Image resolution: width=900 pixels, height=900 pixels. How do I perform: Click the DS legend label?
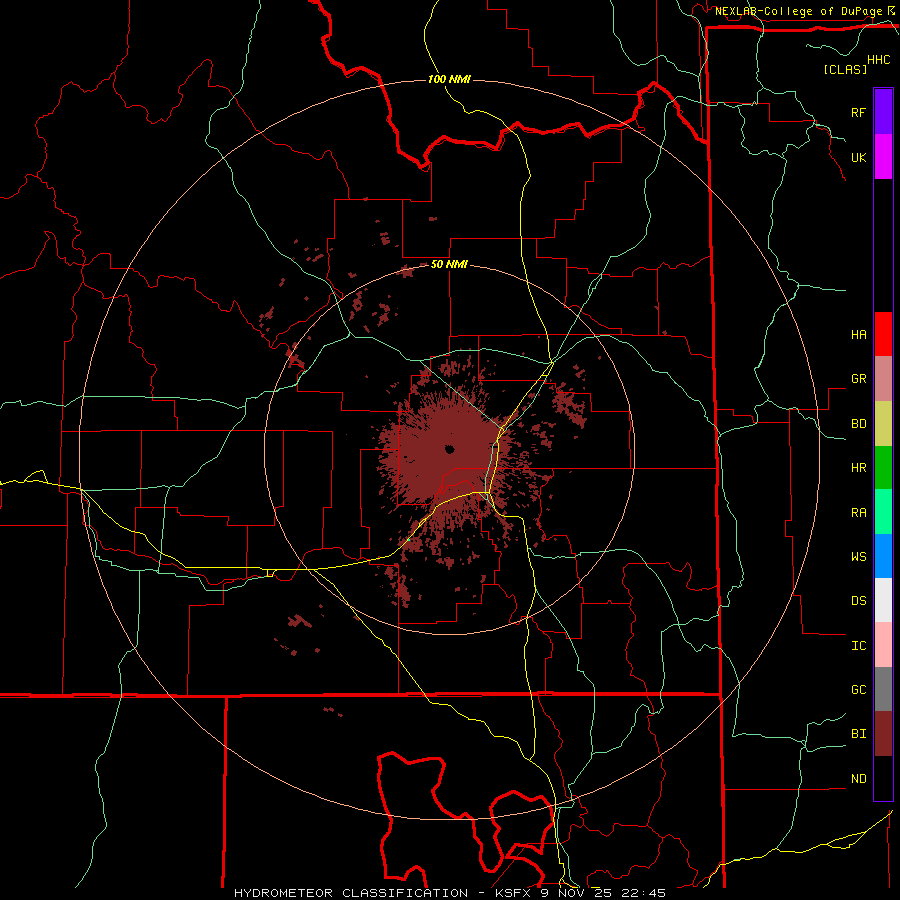click(x=858, y=600)
